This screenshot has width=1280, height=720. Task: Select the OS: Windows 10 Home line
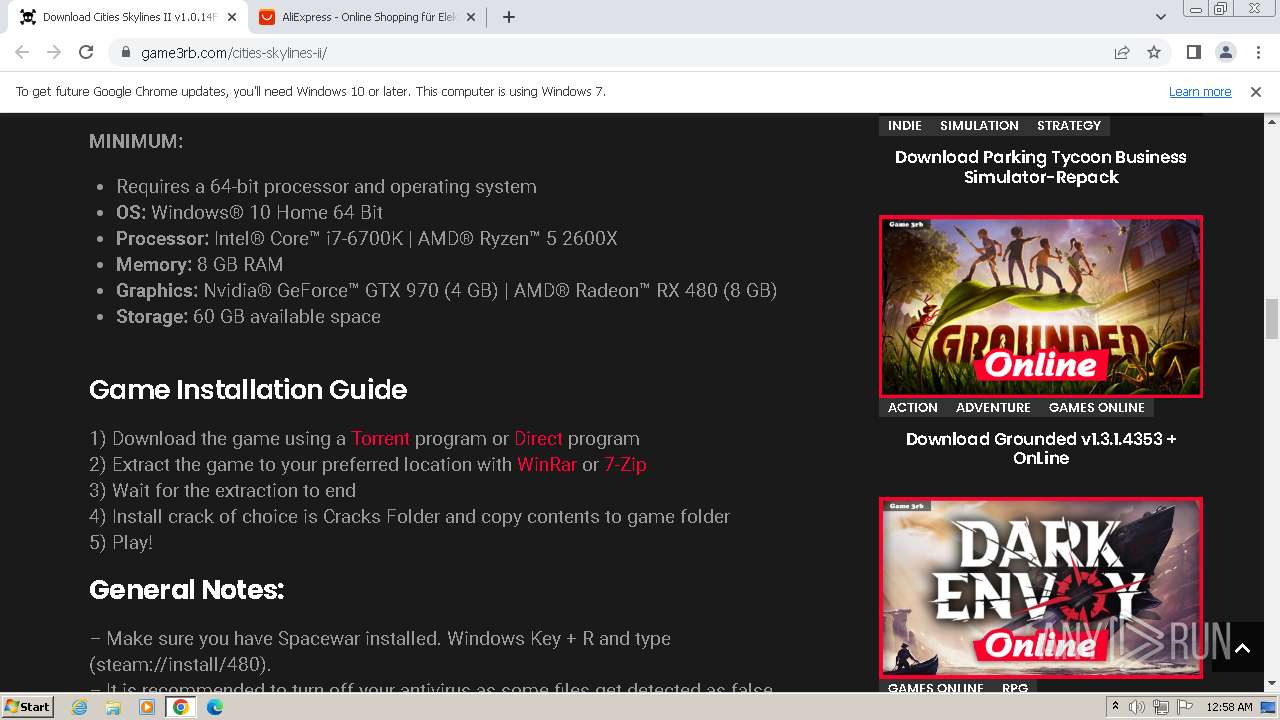click(249, 212)
